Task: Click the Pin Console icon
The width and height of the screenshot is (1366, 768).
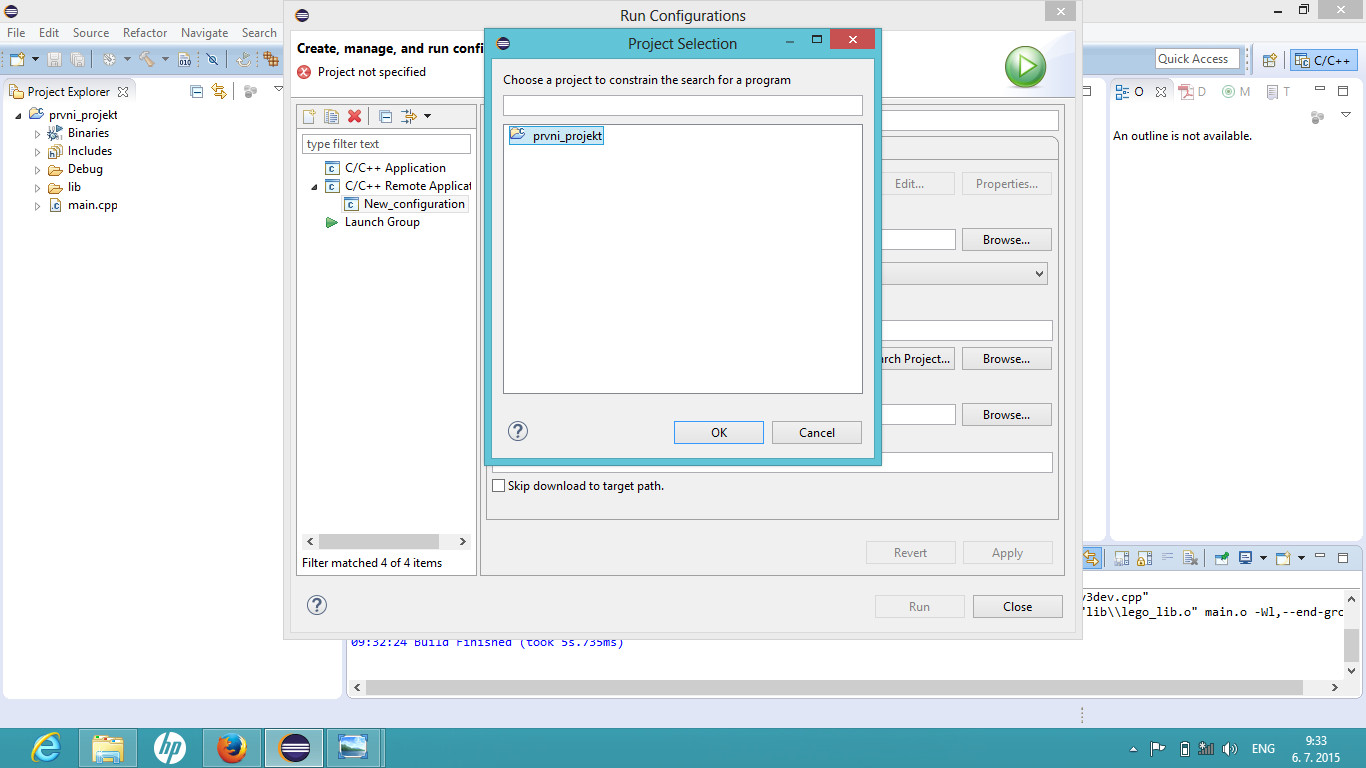Action: pos(1222,558)
